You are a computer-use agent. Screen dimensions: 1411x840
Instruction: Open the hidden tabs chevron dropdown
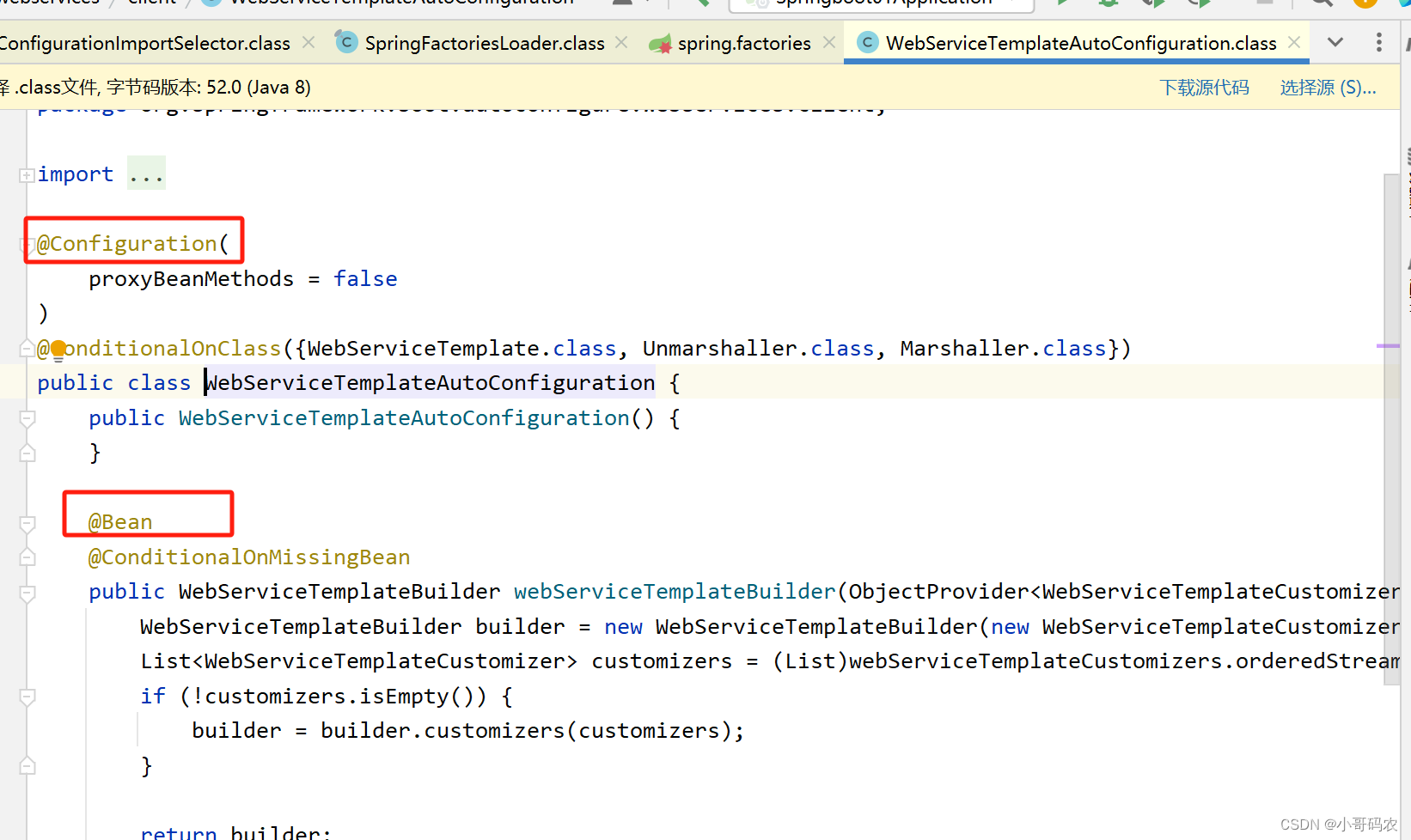(x=1335, y=41)
